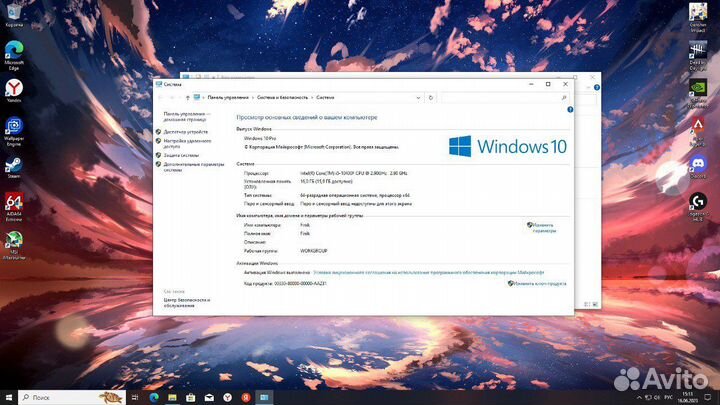The height and width of the screenshot is (405, 720).
Task: Click the volume icon in the system tray
Action: [657, 397]
